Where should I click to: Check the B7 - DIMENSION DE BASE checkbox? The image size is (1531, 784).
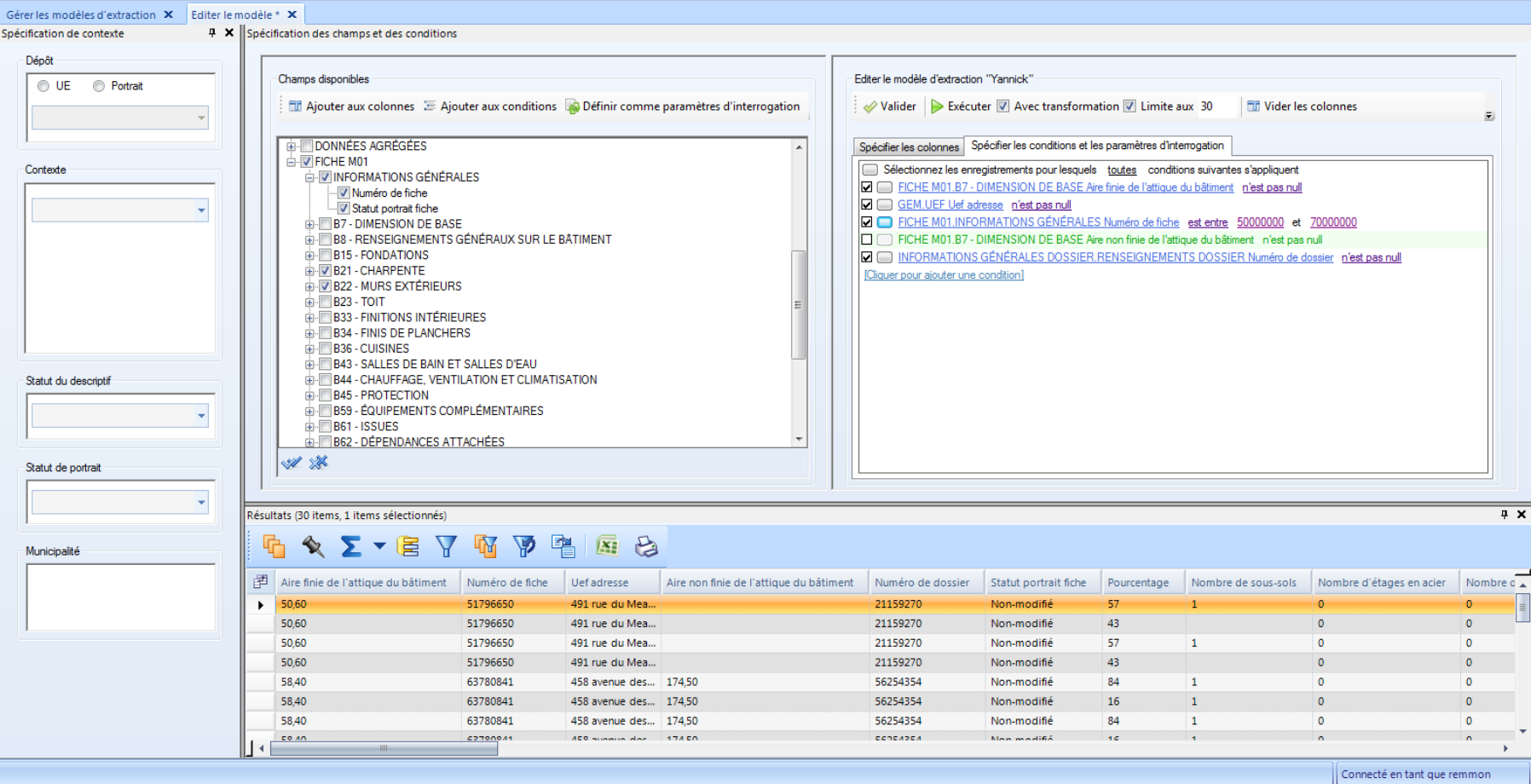coord(325,224)
